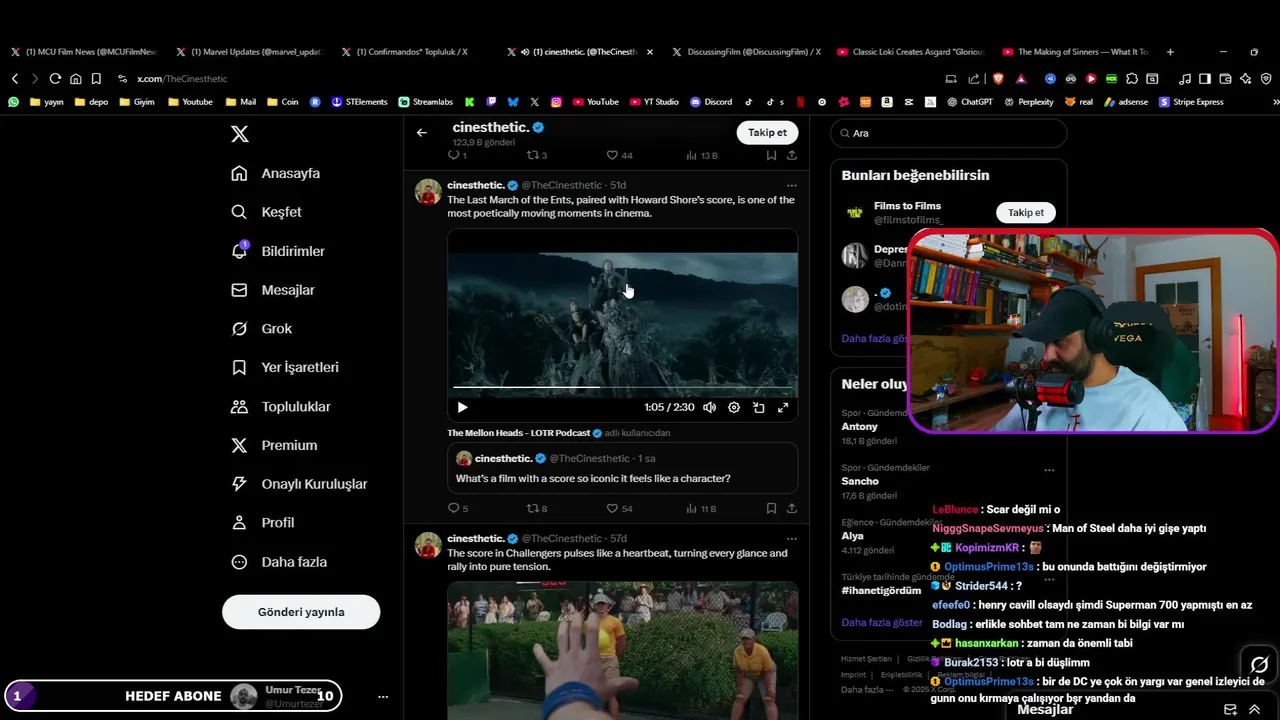Share the top post with 44 likes

[792, 155]
